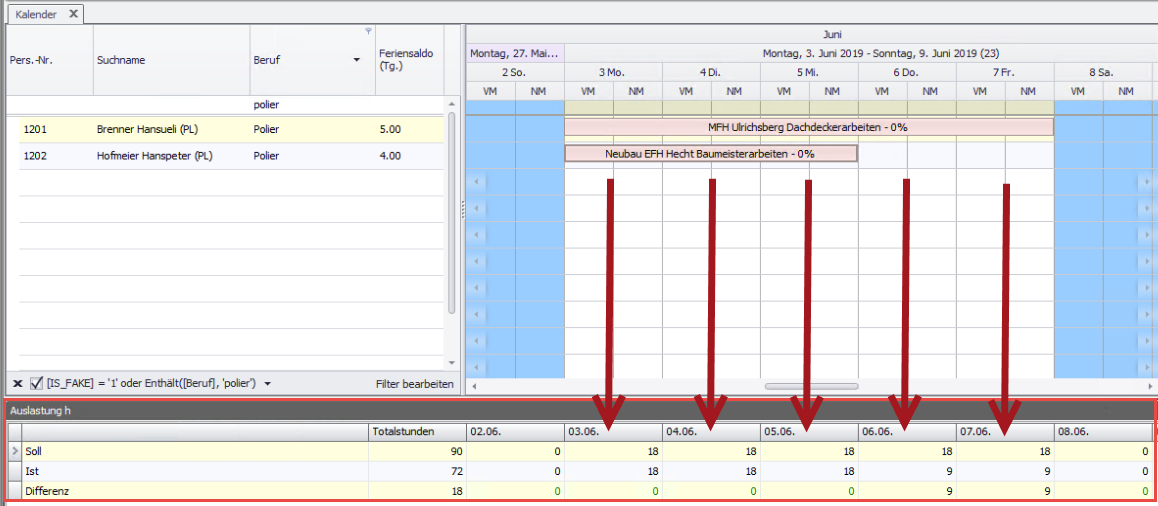Select the Neubau EFH Hecht Baumeisterarbeiten bar
Screen dimensions: 1158x506
[x=710, y=154]
